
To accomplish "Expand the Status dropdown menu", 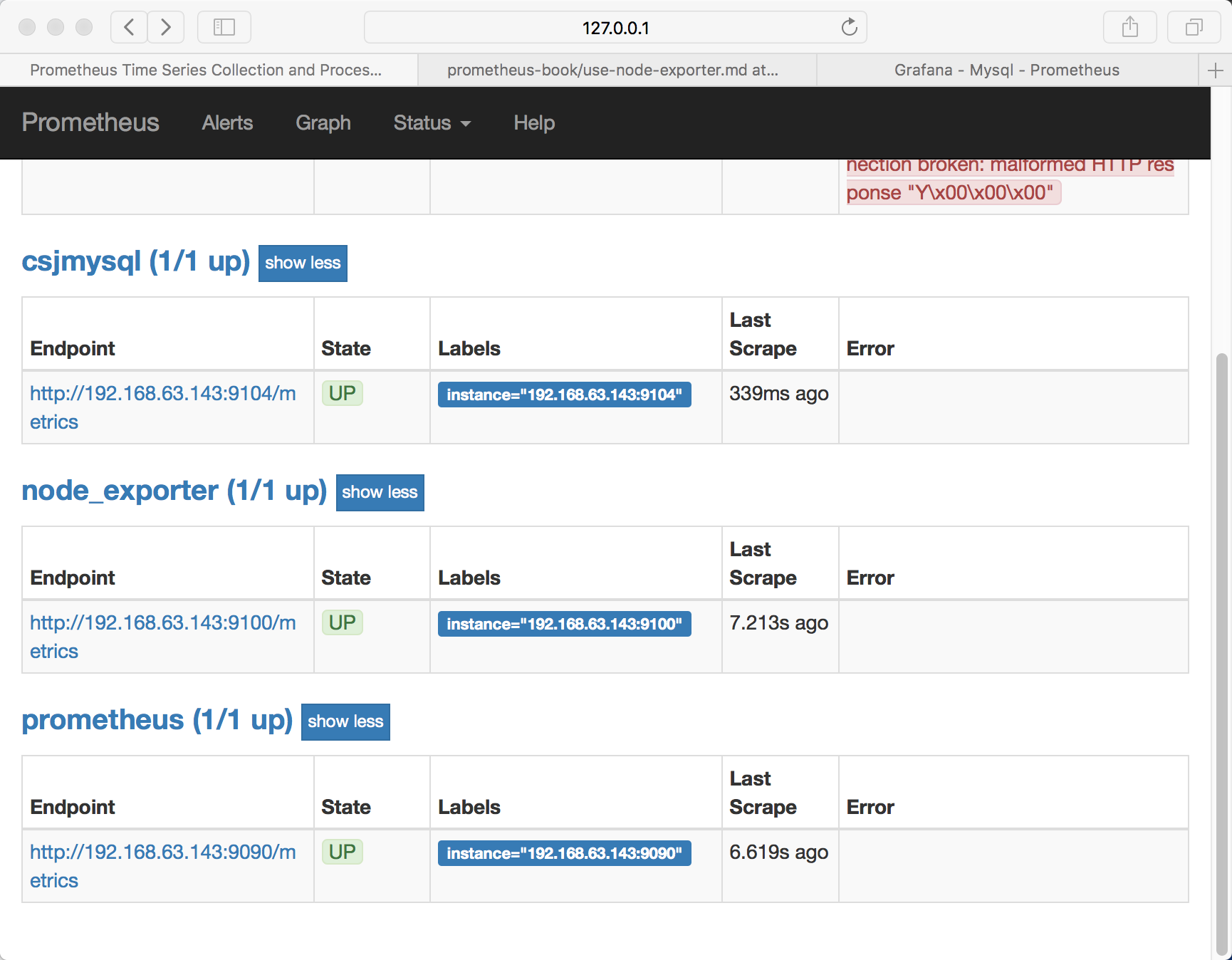I will click(432, 122).
